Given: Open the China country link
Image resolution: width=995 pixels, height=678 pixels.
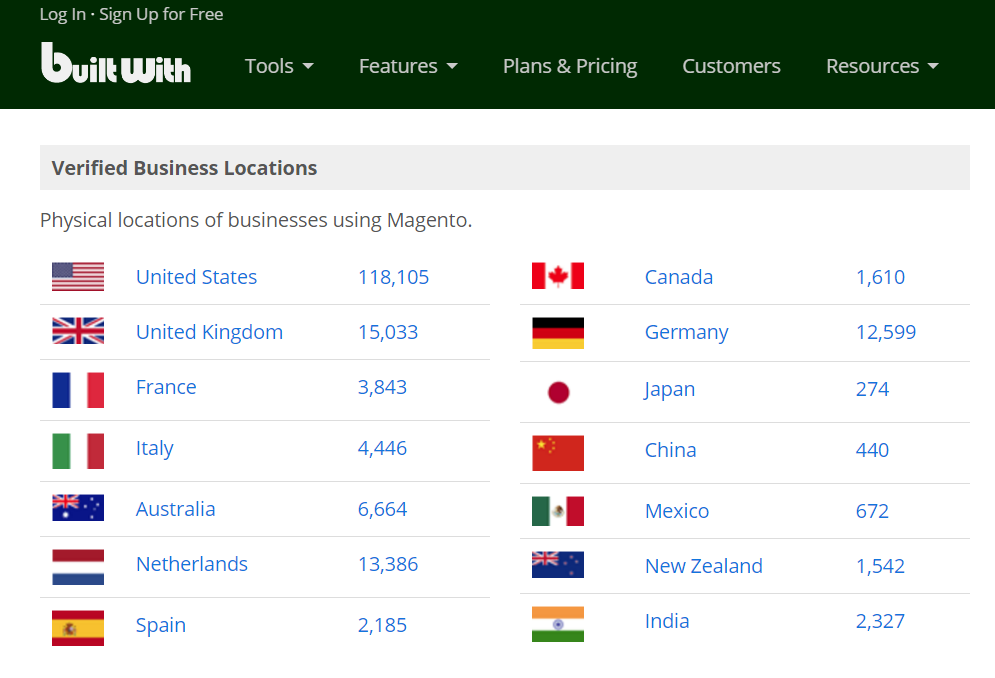Looking at the screenshot, I should [670, 450].
